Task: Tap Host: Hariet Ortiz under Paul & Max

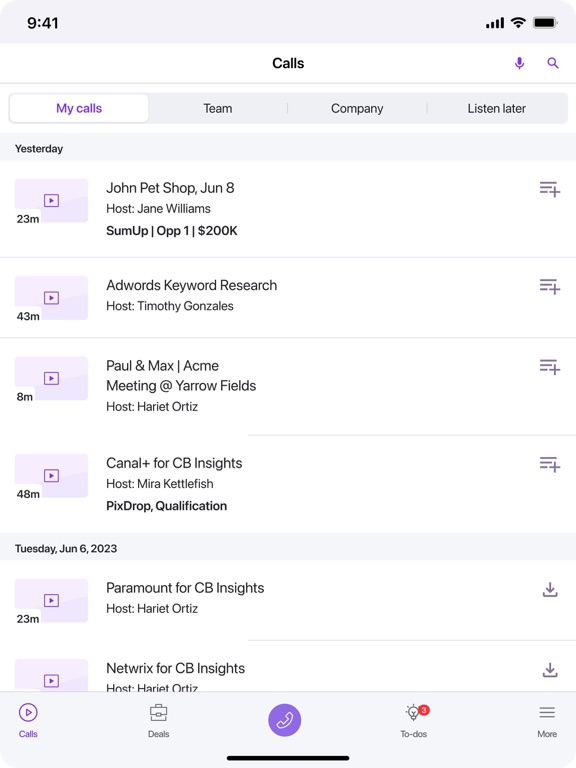Action: pyautogui.click(x=152, y=407)
